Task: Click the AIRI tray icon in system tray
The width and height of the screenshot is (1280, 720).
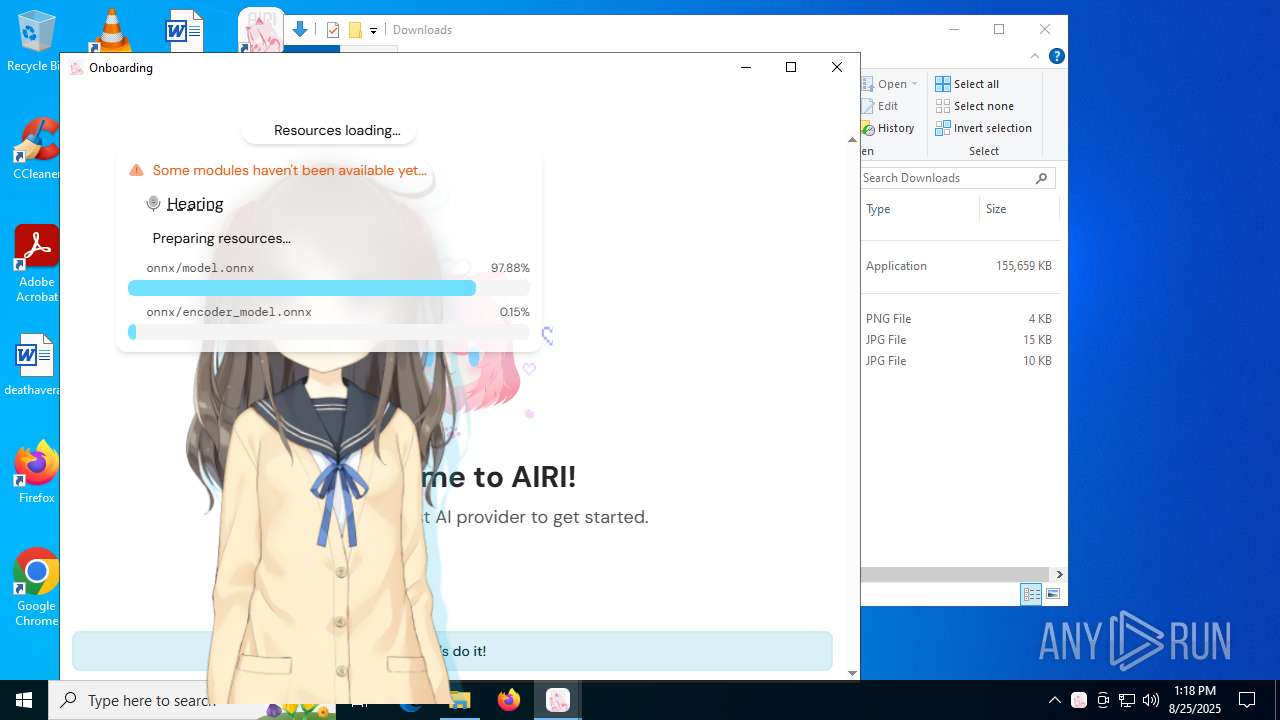Action: tap(1079, 700)
